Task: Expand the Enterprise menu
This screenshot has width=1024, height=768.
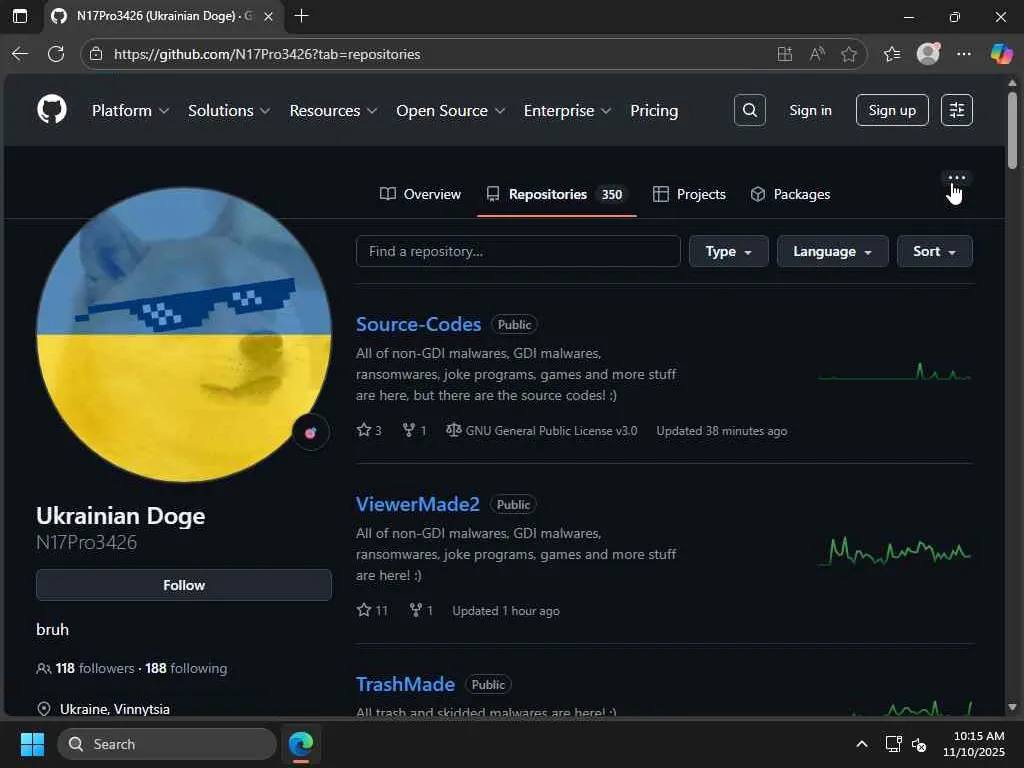Action: (x=568, y=110)
